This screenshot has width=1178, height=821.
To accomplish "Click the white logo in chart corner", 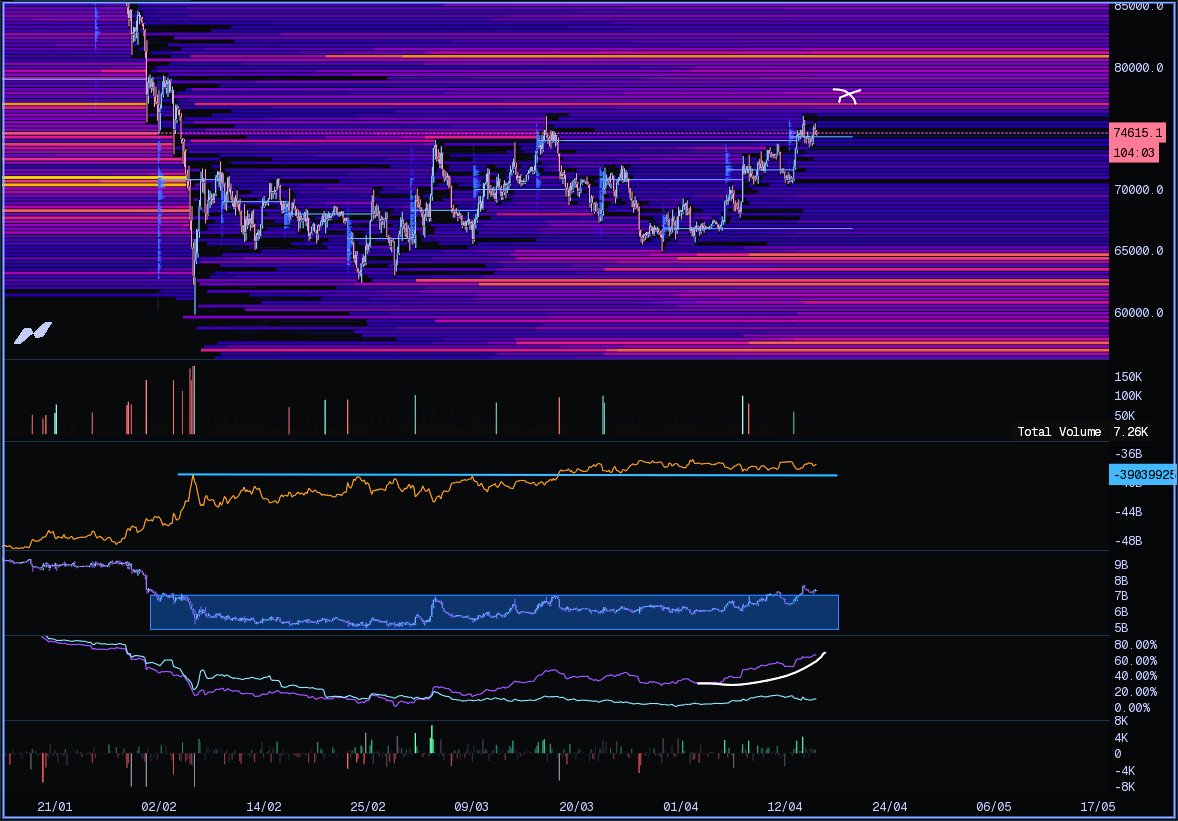I will (x=32, y=333).
